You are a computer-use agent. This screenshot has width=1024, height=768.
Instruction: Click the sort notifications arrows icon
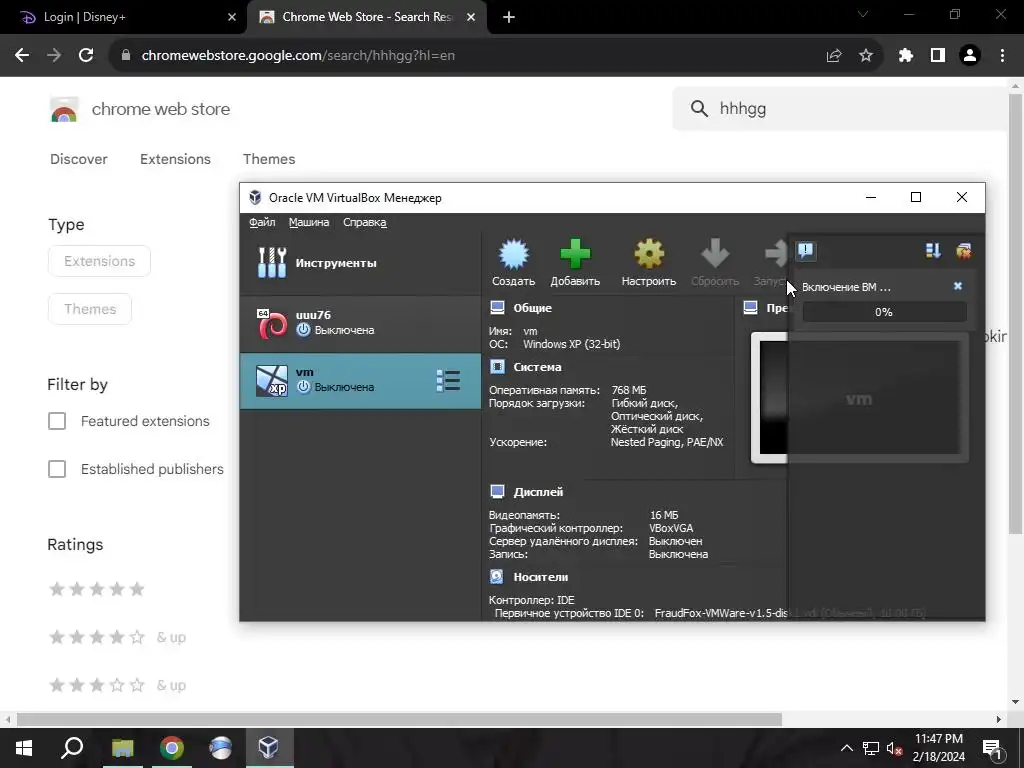[x=933, y=251]
